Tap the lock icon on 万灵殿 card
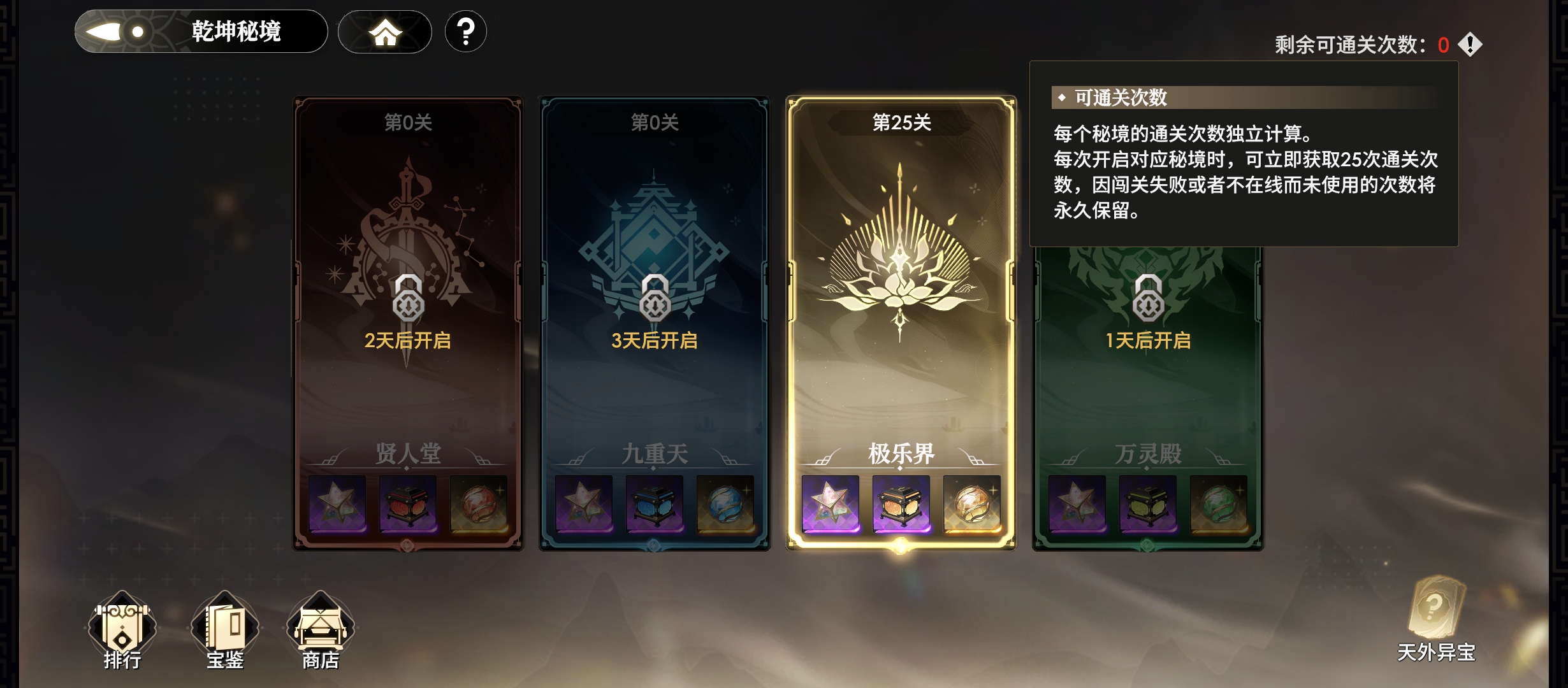This screenshot has width=1568, height=688. click(x=1148, y=297)
